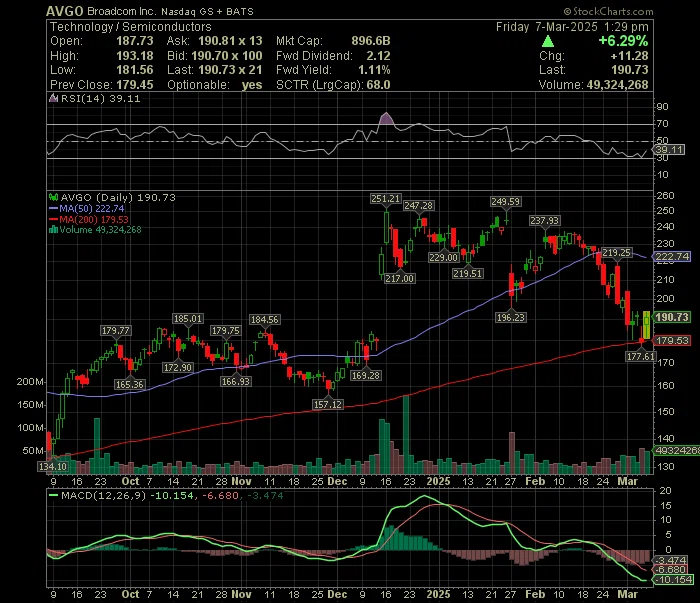
Task: Click the 39.11 RSI axis tag
Action: point(669,150)
